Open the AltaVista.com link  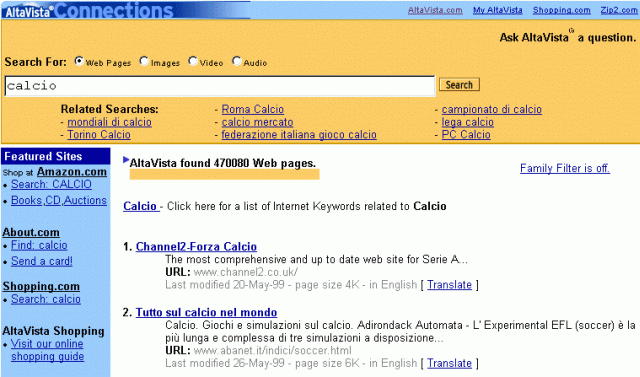point(435,10)
